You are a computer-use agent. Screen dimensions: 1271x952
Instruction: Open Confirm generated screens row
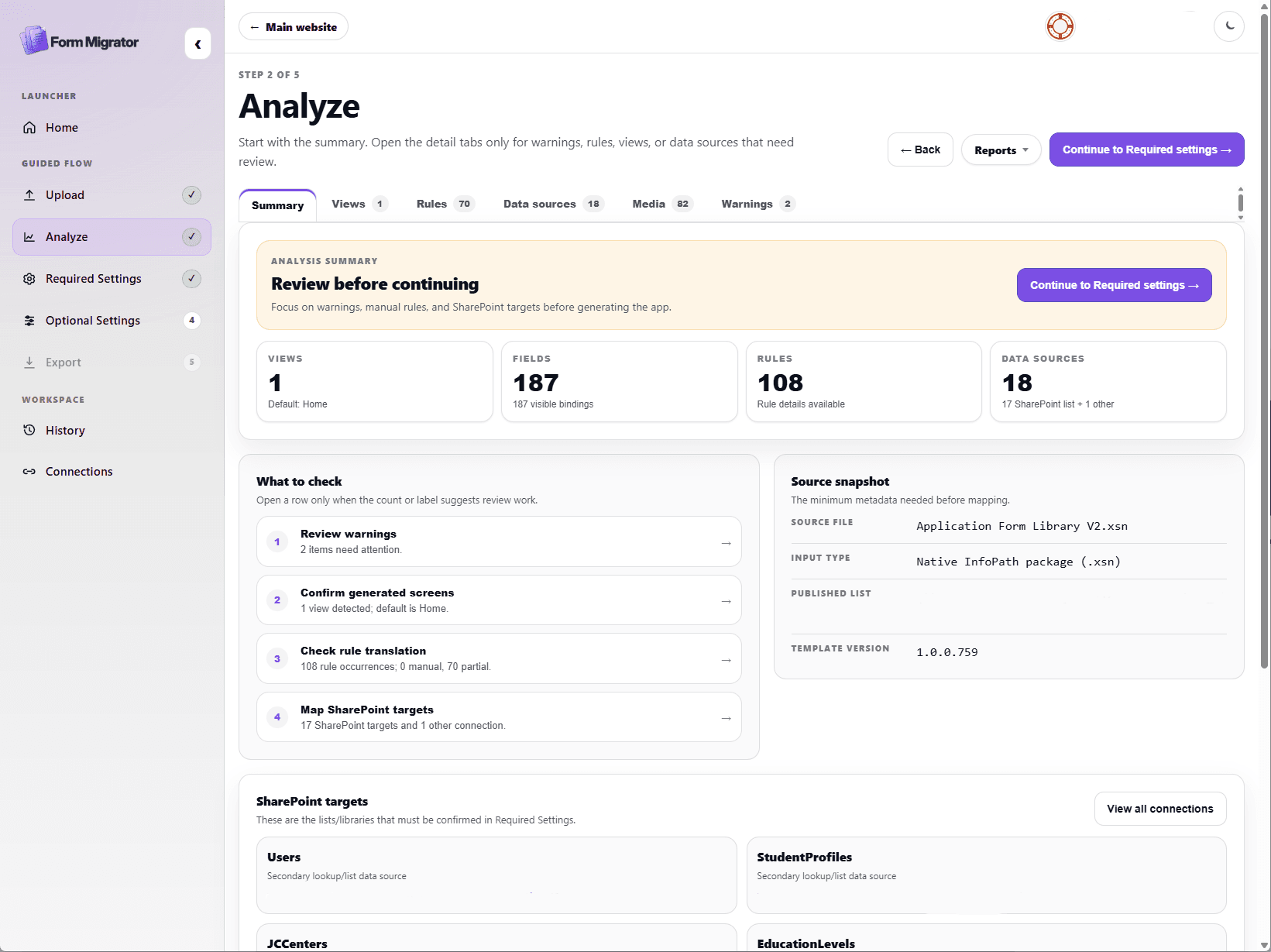tap(499, 600)
